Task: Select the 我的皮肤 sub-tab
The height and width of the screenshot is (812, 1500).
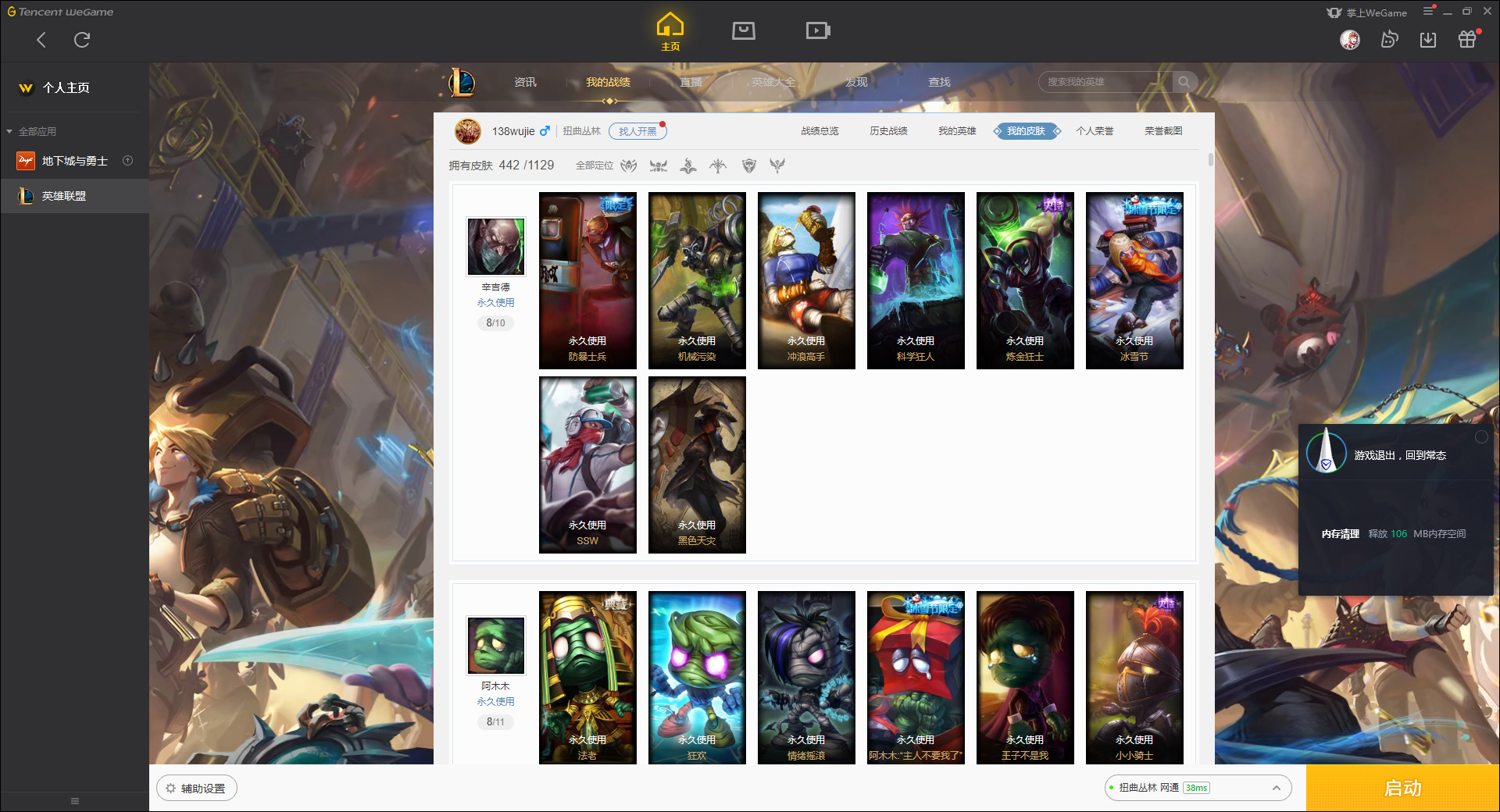Action: 1026,131
